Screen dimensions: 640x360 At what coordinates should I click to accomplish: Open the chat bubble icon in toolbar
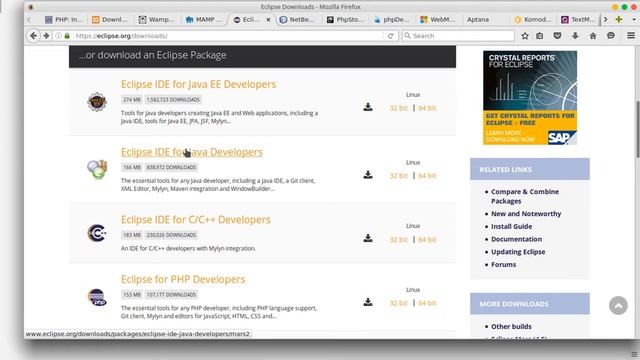point(611,36)
